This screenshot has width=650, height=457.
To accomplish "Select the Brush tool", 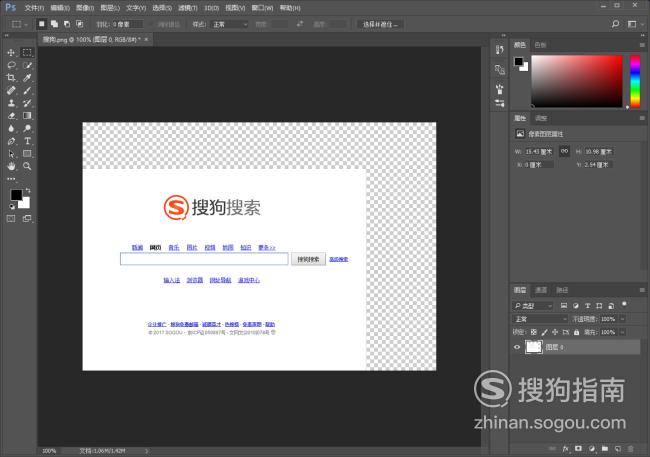I will (27, 90).
